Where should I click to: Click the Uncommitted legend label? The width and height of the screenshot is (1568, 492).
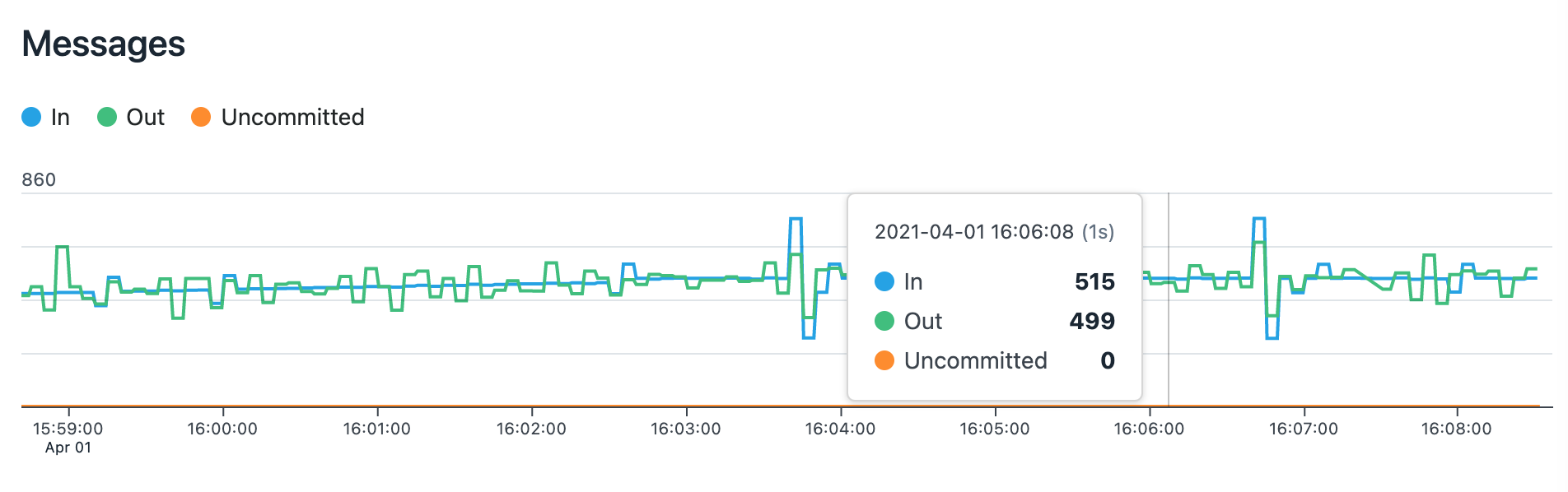click(292, 117)
